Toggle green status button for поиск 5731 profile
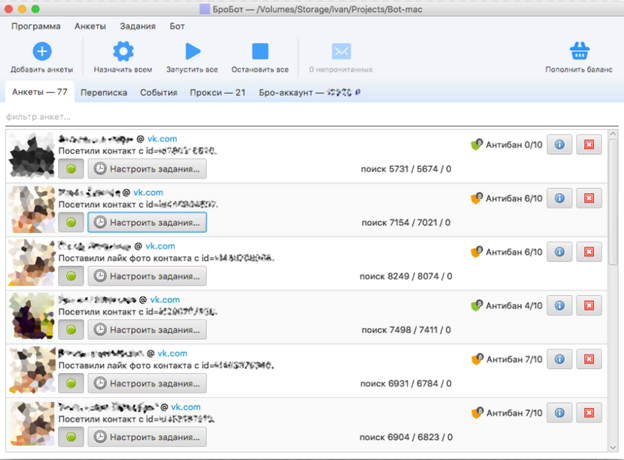 click(71, 169)
